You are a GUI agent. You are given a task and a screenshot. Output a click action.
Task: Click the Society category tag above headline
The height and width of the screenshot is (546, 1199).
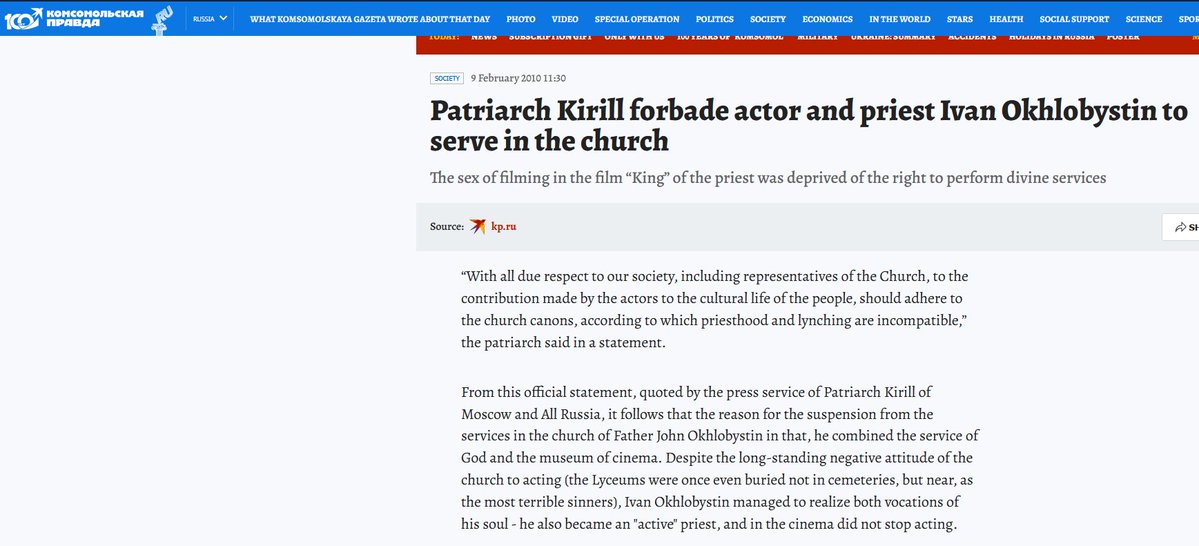click(447, 78)
